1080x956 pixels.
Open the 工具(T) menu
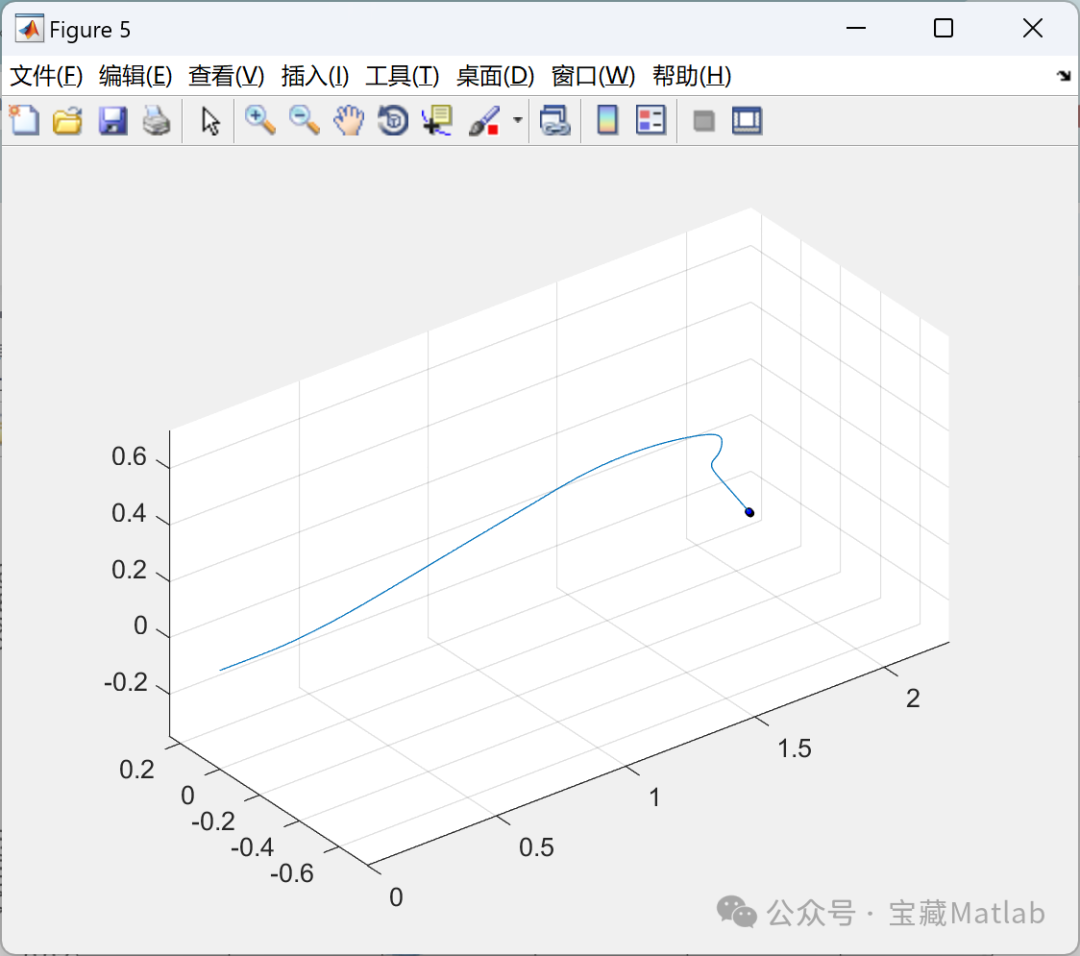(402, 76)
